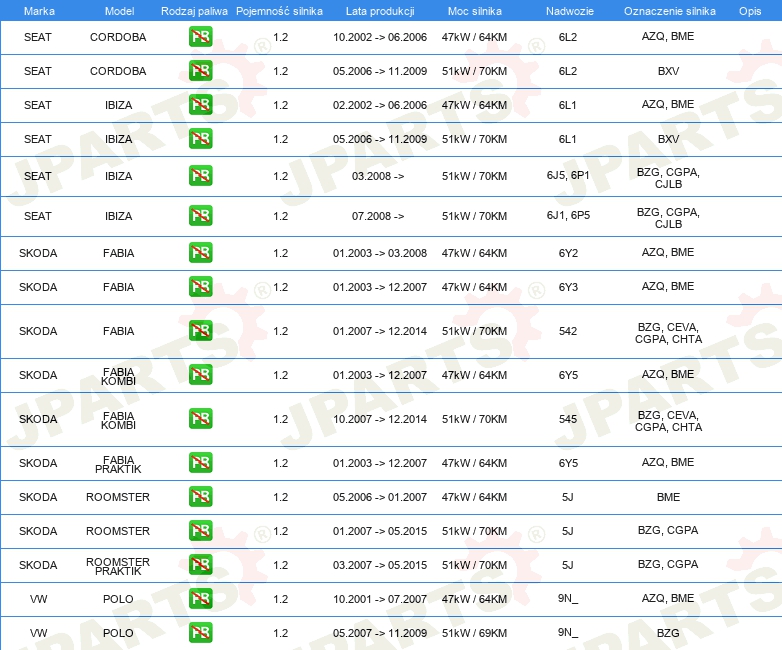Image resolution: width=782 pixels, height=650 pixels.
Task: Click fuel icon in SEAT IBIZA 07.2008 row
Action: point(200,216)
